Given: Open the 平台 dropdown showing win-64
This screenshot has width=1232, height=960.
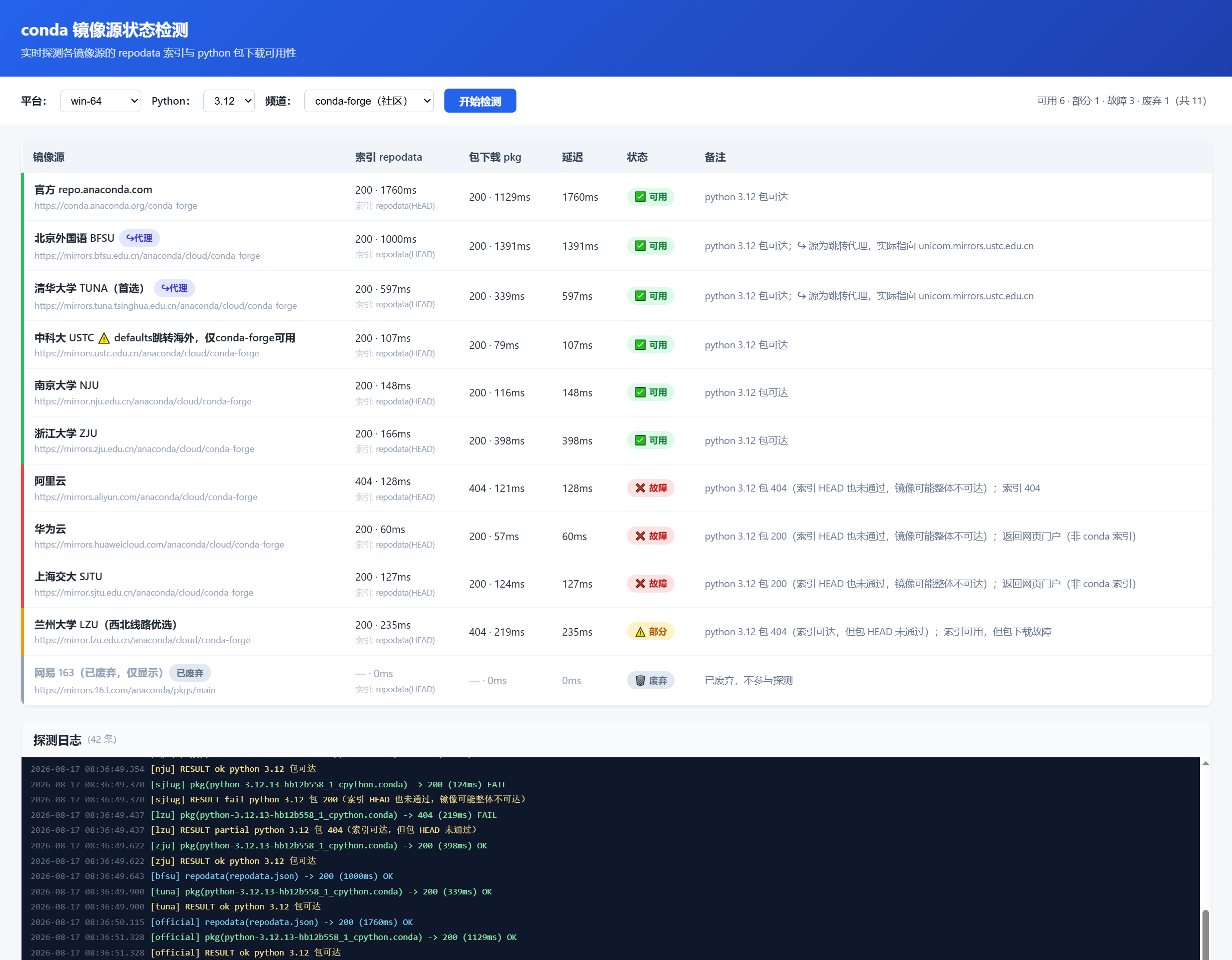Looking at the screenshot, I should 100,101.
